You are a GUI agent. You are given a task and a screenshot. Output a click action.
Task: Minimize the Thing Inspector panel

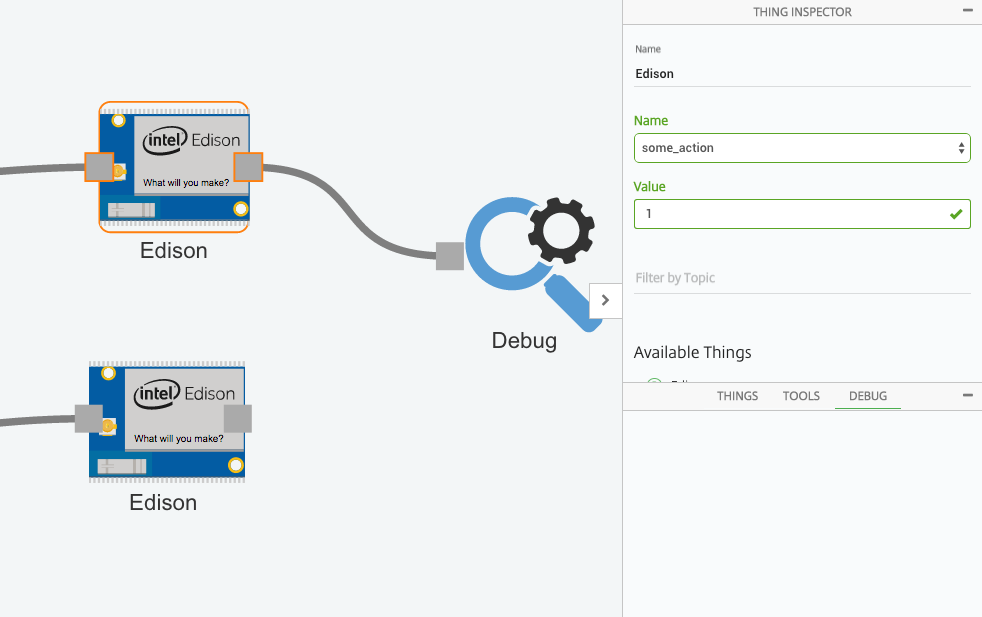tap(968, 11)
